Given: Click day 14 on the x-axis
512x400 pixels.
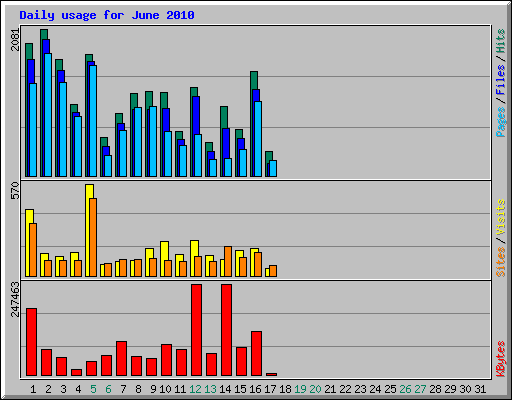Looking at the screenshot, I should pos(225,389).
